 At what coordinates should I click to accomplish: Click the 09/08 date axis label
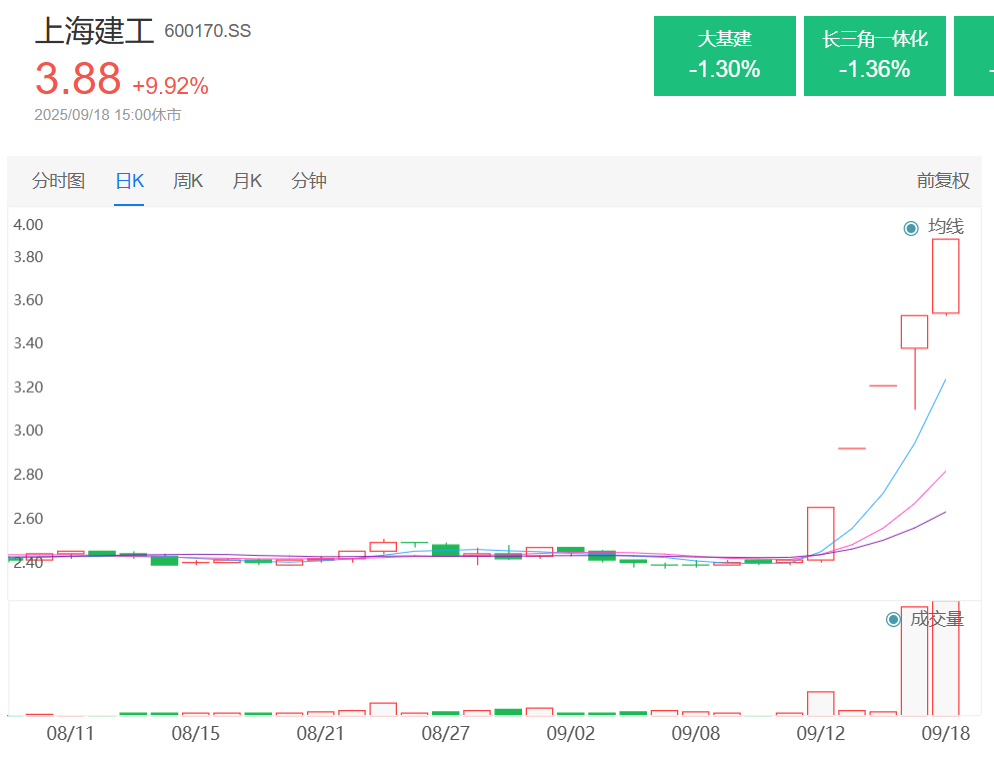point(695,734)
